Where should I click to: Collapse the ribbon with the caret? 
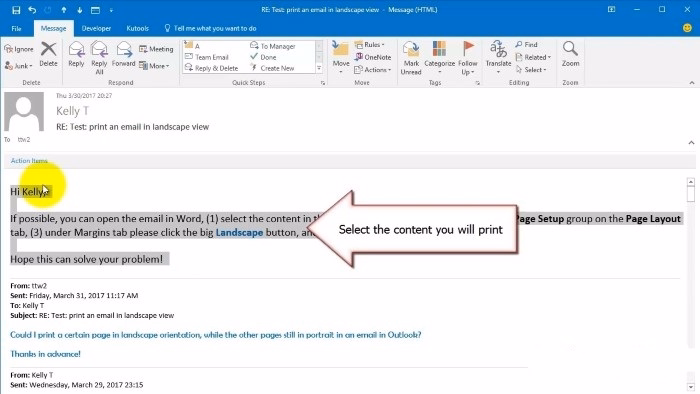tap(692, 83)
